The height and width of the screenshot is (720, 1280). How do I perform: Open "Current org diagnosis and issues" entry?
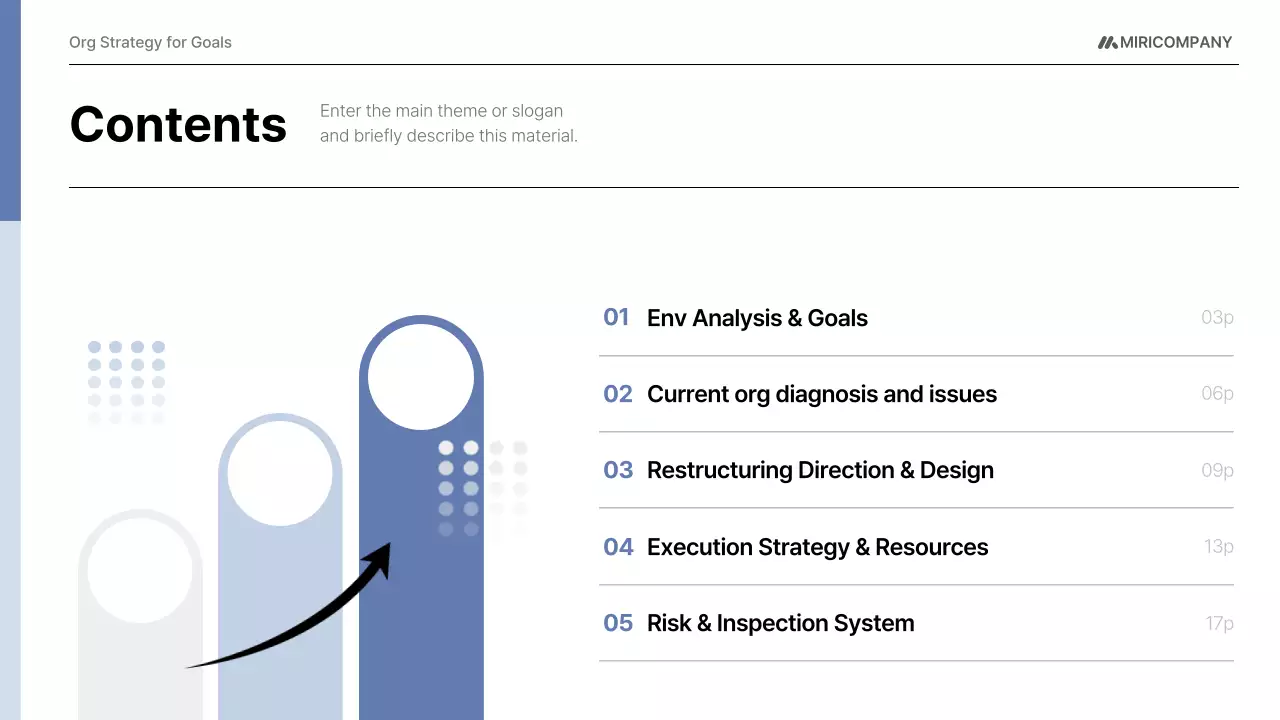pyautogui.click(x=821, y=394)
